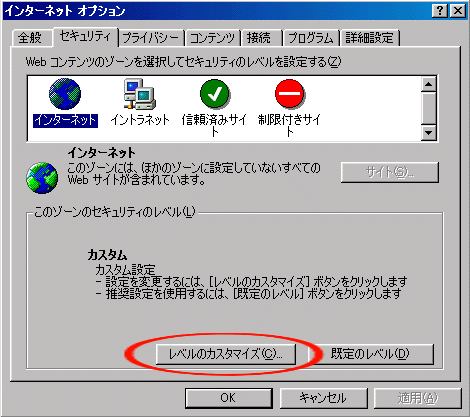The height and width of the screenshot is (417, 470).
Task: Click the question mark help button in title bar
Action: coord(440,11)
